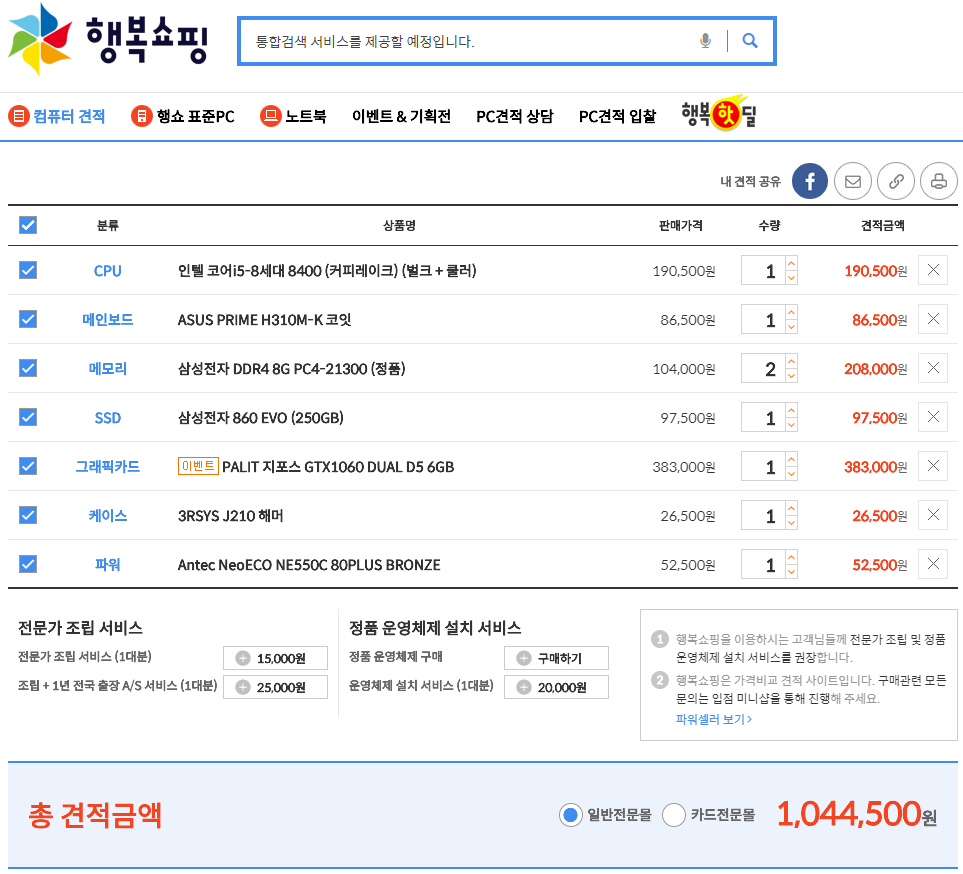Open the PC견적 입찰 menu

pos(617,116)
